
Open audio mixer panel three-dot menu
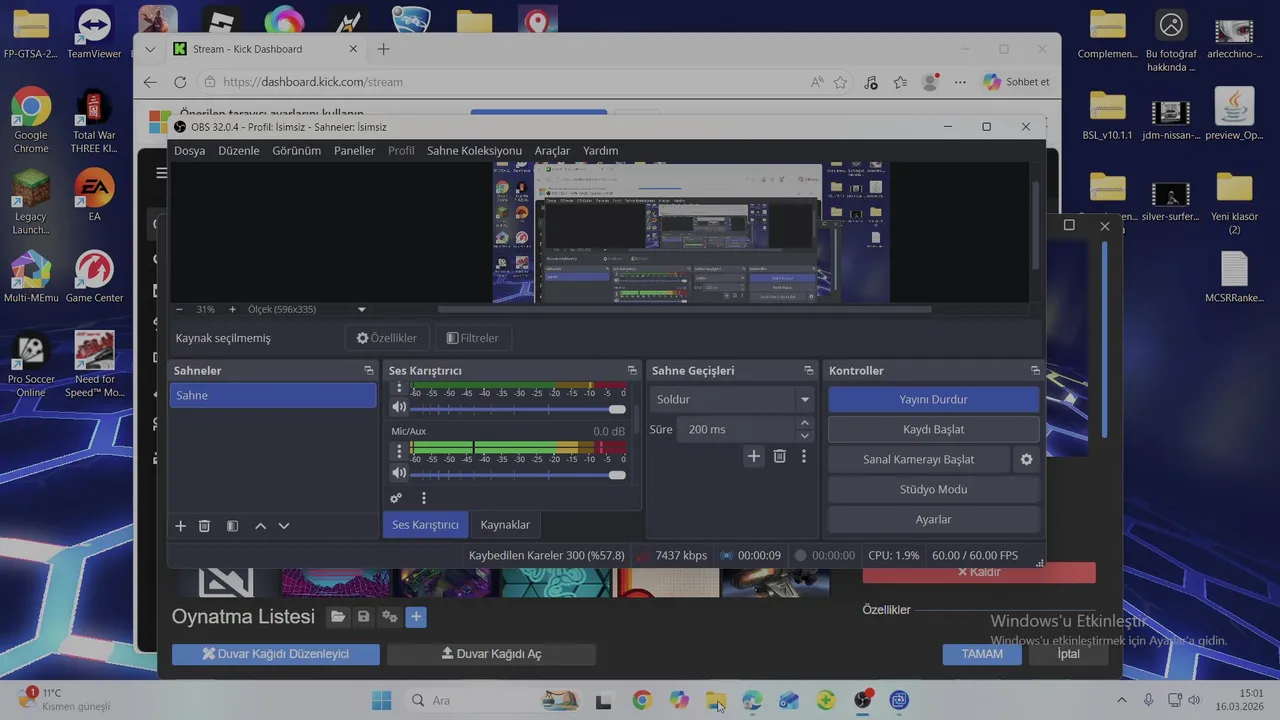[424, 498]
